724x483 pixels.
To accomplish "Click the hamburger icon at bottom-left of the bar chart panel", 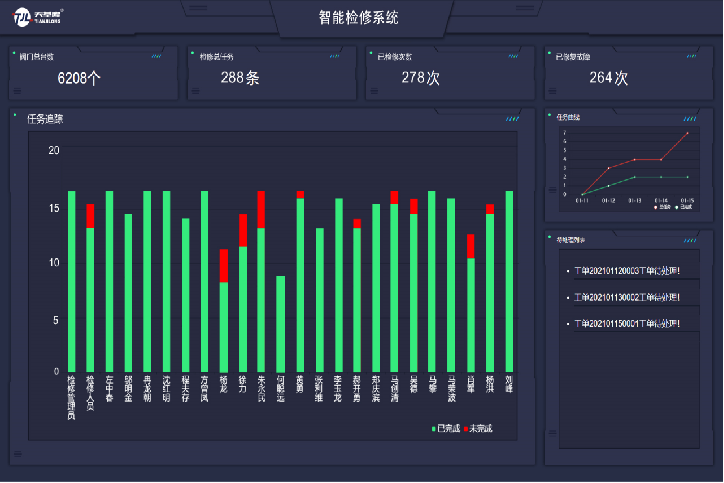I will [17, 455].
